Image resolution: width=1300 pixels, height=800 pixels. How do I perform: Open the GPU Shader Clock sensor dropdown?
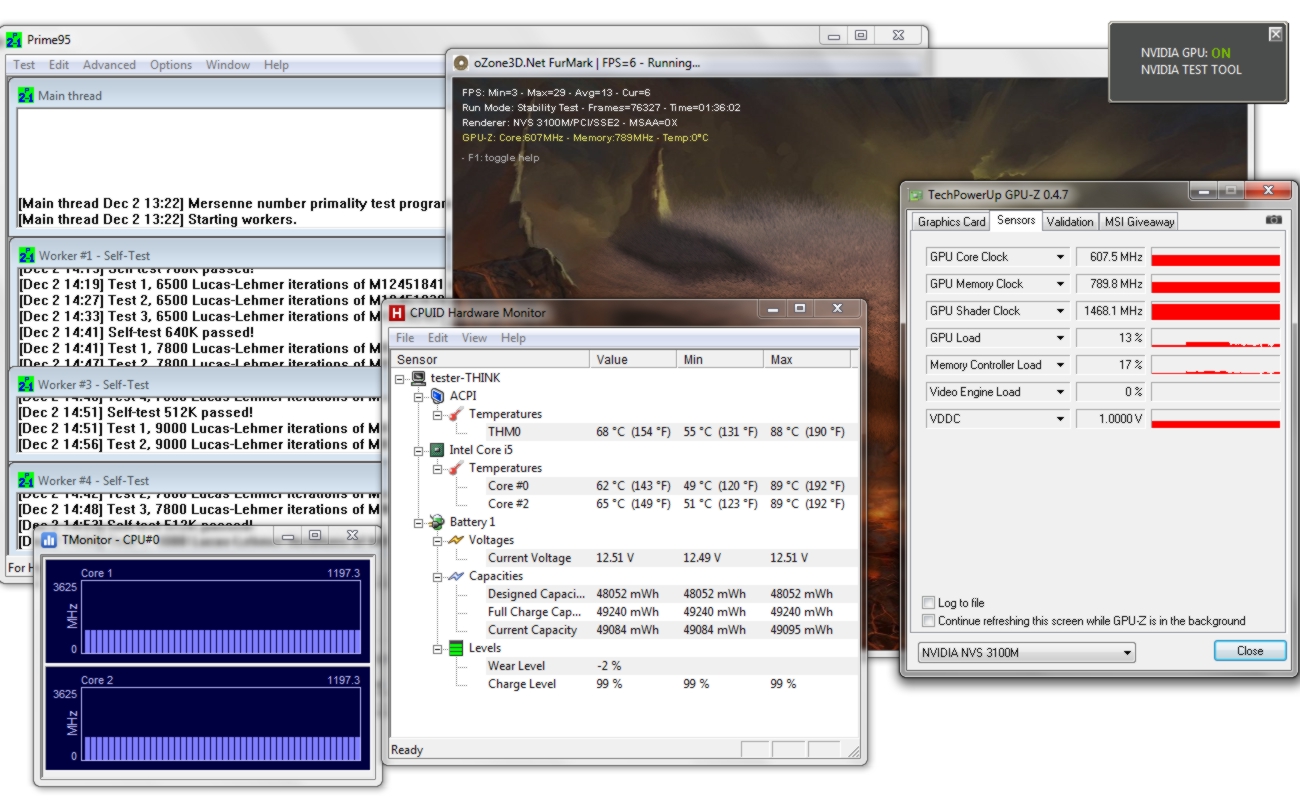click(1060, 311)
